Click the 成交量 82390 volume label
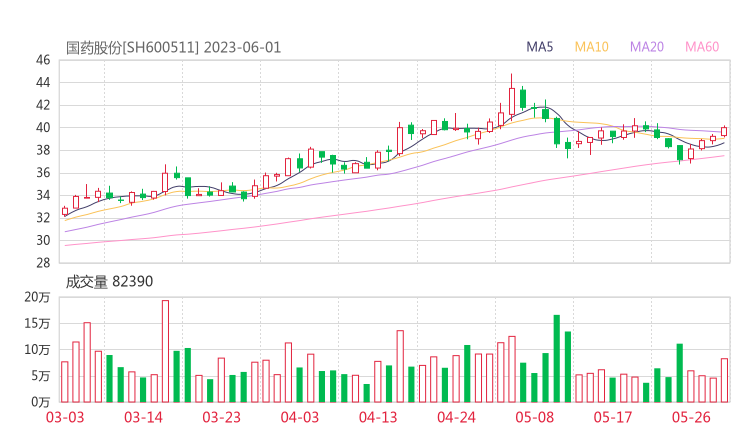Screen dimensions: 740x440 109,282
